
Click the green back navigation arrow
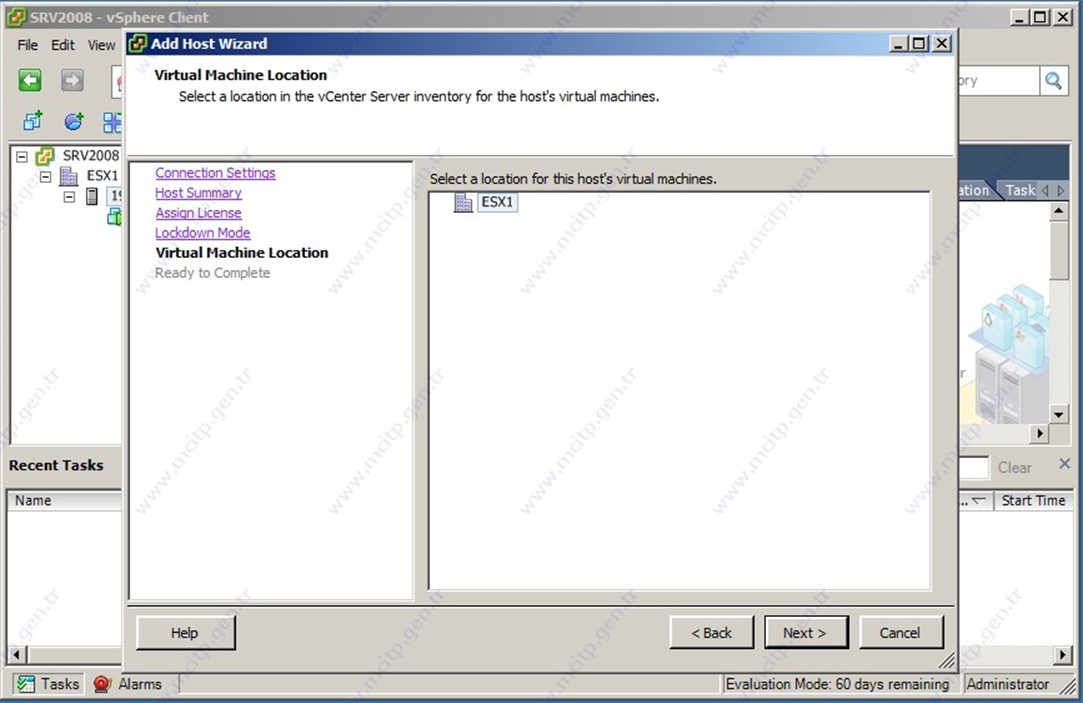tap(30, 80)
